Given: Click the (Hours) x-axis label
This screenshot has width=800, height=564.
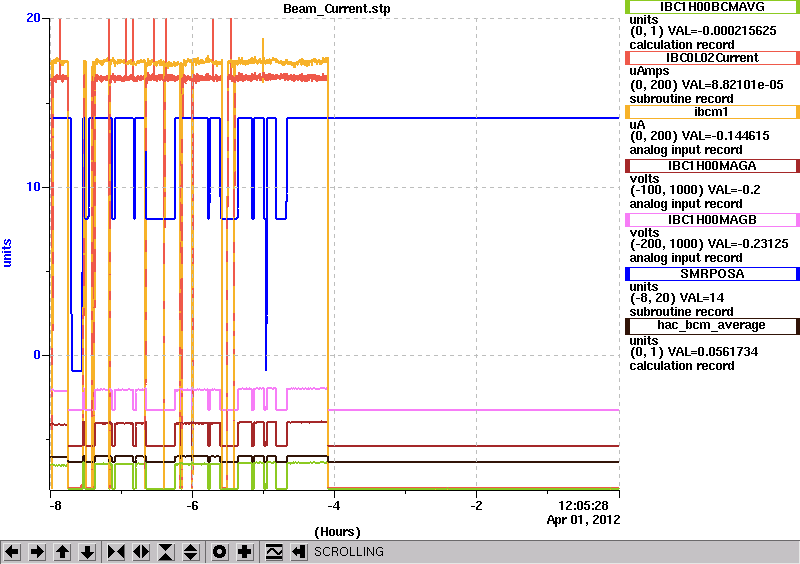Looking at the screenshot, I should pos(337,532).
